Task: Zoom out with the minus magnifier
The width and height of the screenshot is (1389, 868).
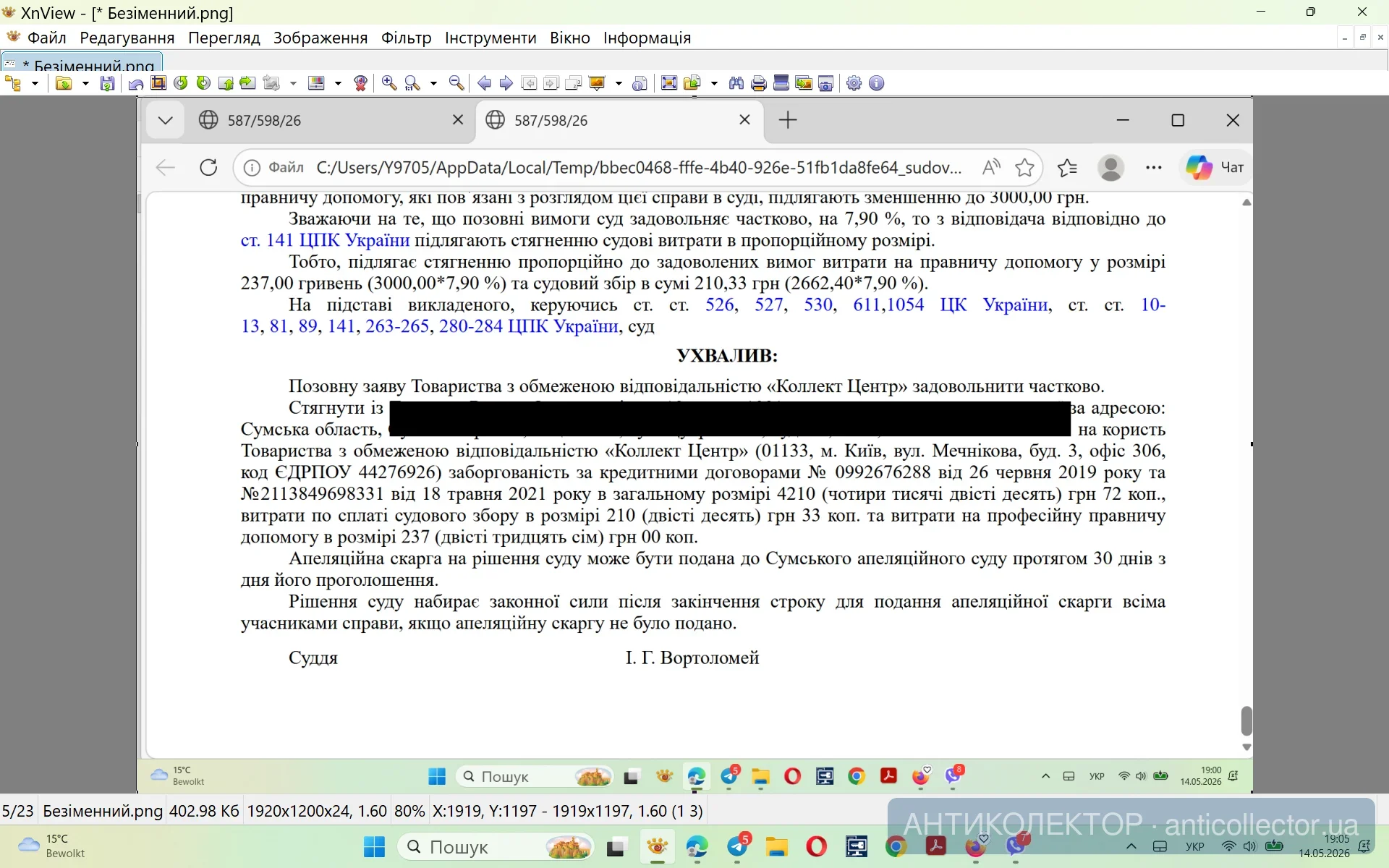Action: (x=456, y=83)
